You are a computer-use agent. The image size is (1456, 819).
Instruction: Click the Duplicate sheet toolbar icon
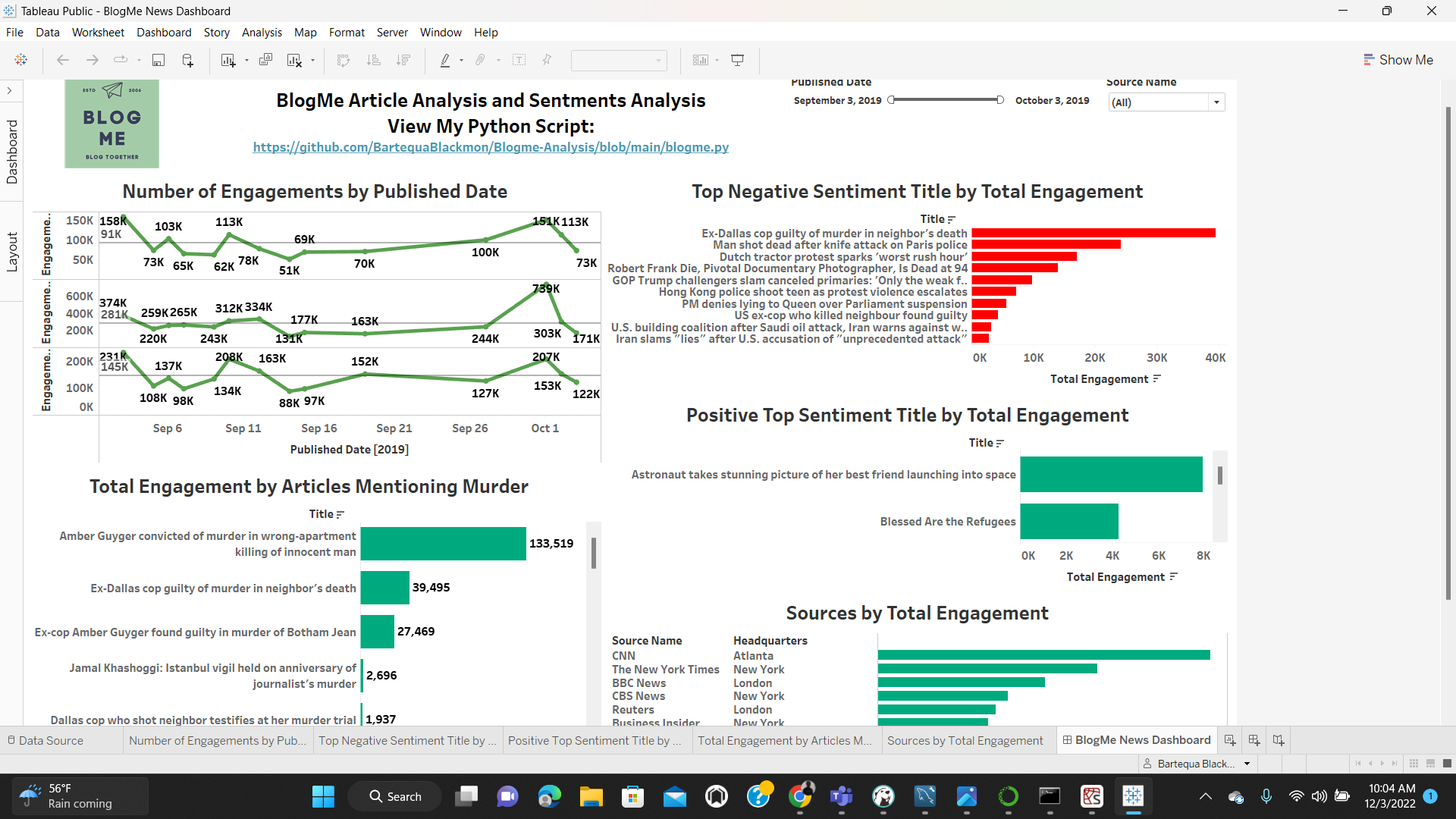pyautogui.click(x=265, y=60)
